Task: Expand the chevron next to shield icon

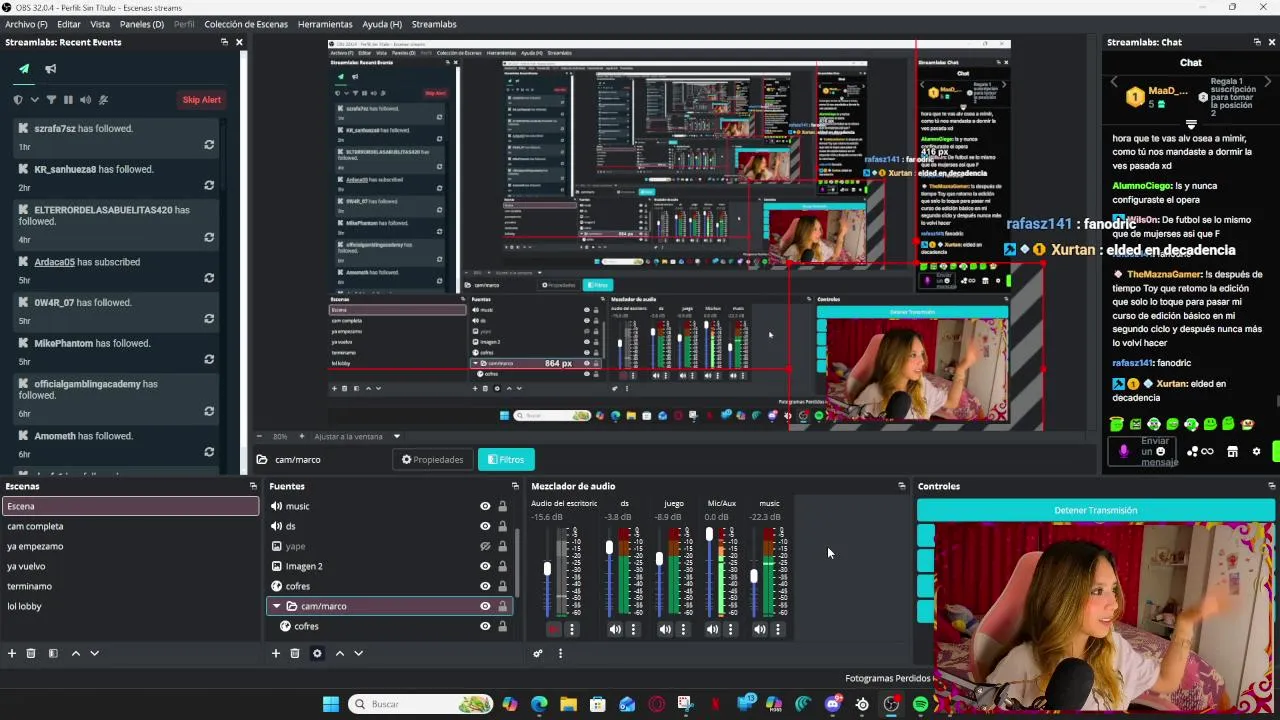Action: [34, 100]
